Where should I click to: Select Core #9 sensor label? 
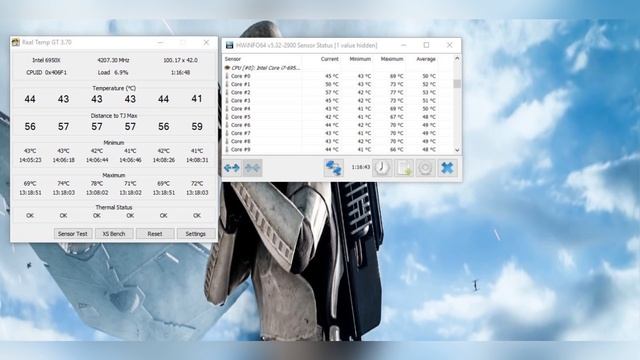pyautogui.click(x=240, y=149)
